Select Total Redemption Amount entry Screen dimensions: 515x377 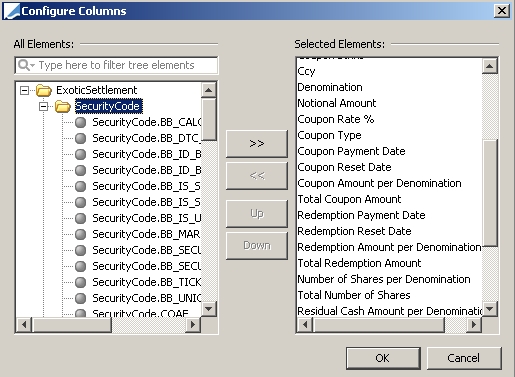(x=359, y=263)
